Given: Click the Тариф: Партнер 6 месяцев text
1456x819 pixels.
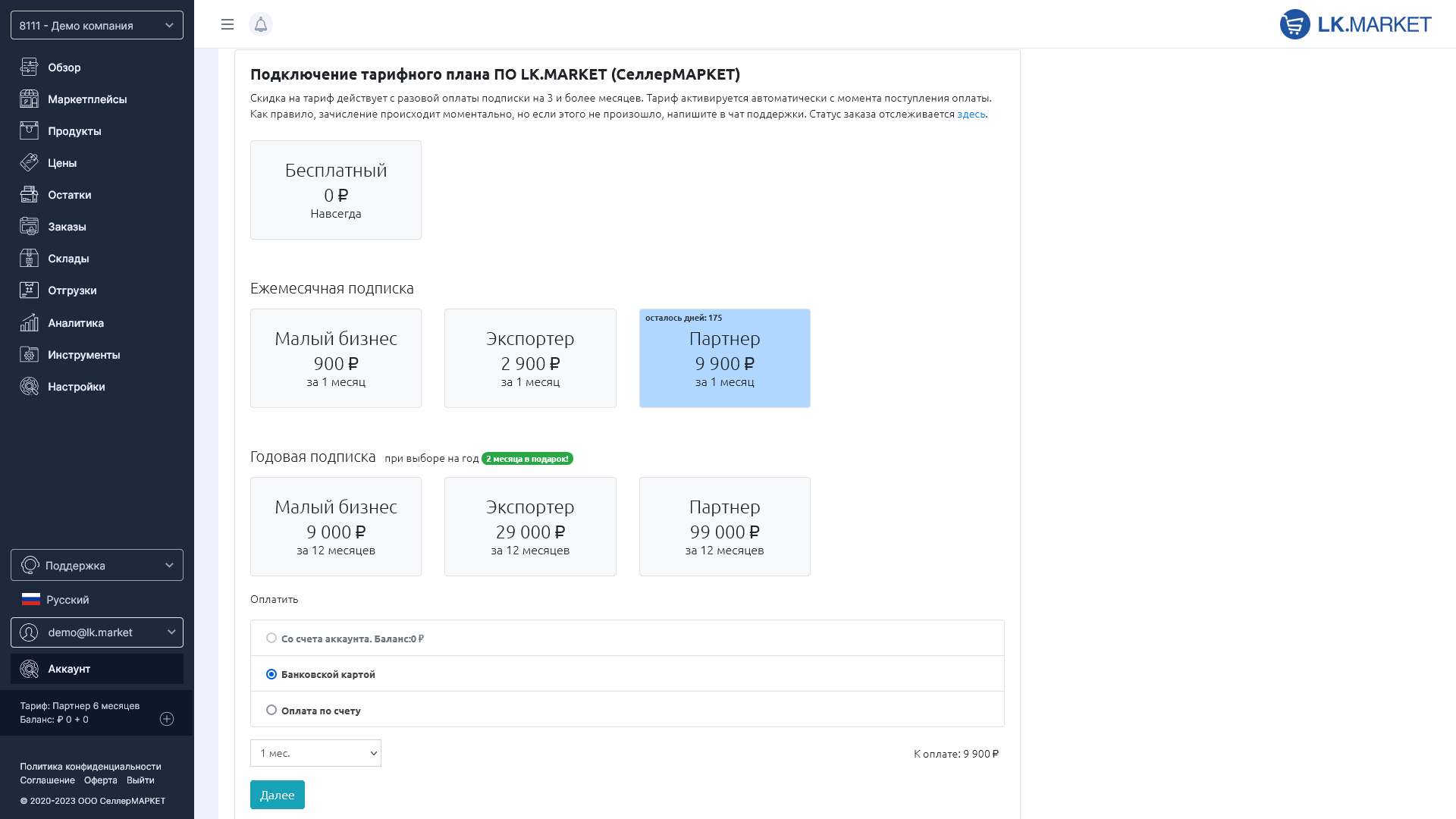Looking at the screenshot, I should 80,705.
